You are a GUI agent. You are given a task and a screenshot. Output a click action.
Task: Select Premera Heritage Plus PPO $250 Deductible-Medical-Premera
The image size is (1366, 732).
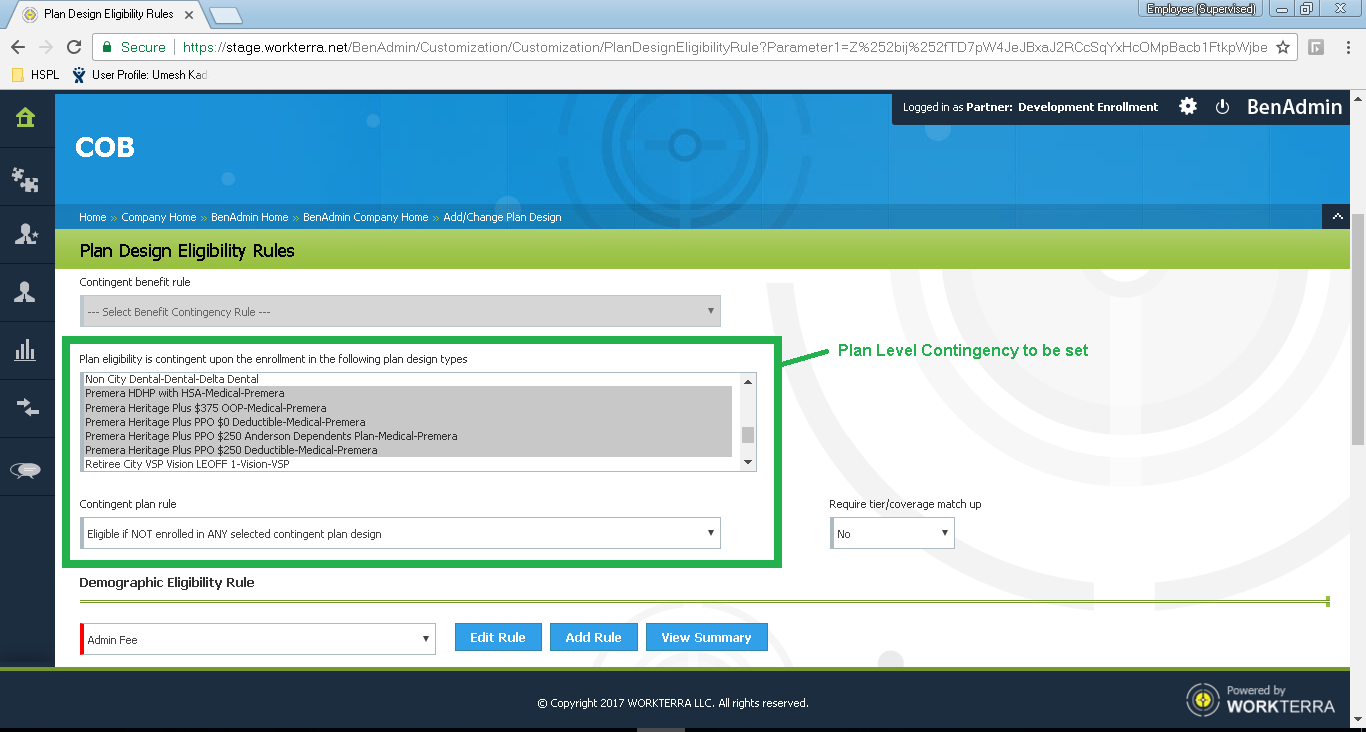pyautogui.click(x=408, y=450)
